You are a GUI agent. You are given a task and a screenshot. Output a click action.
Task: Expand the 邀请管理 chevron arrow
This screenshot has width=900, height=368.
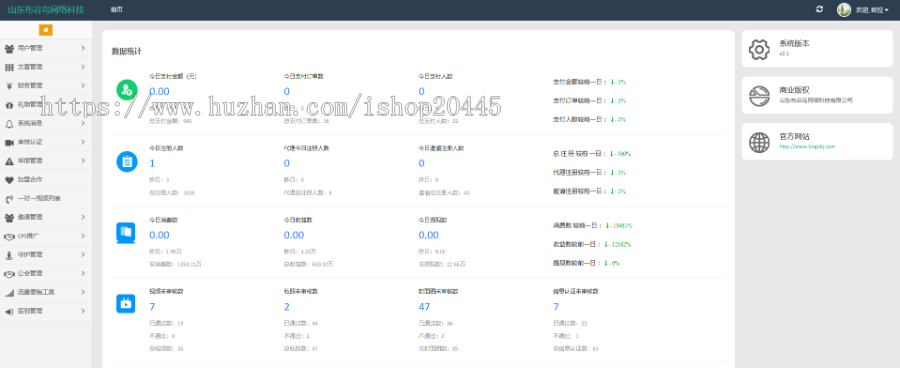83,217
